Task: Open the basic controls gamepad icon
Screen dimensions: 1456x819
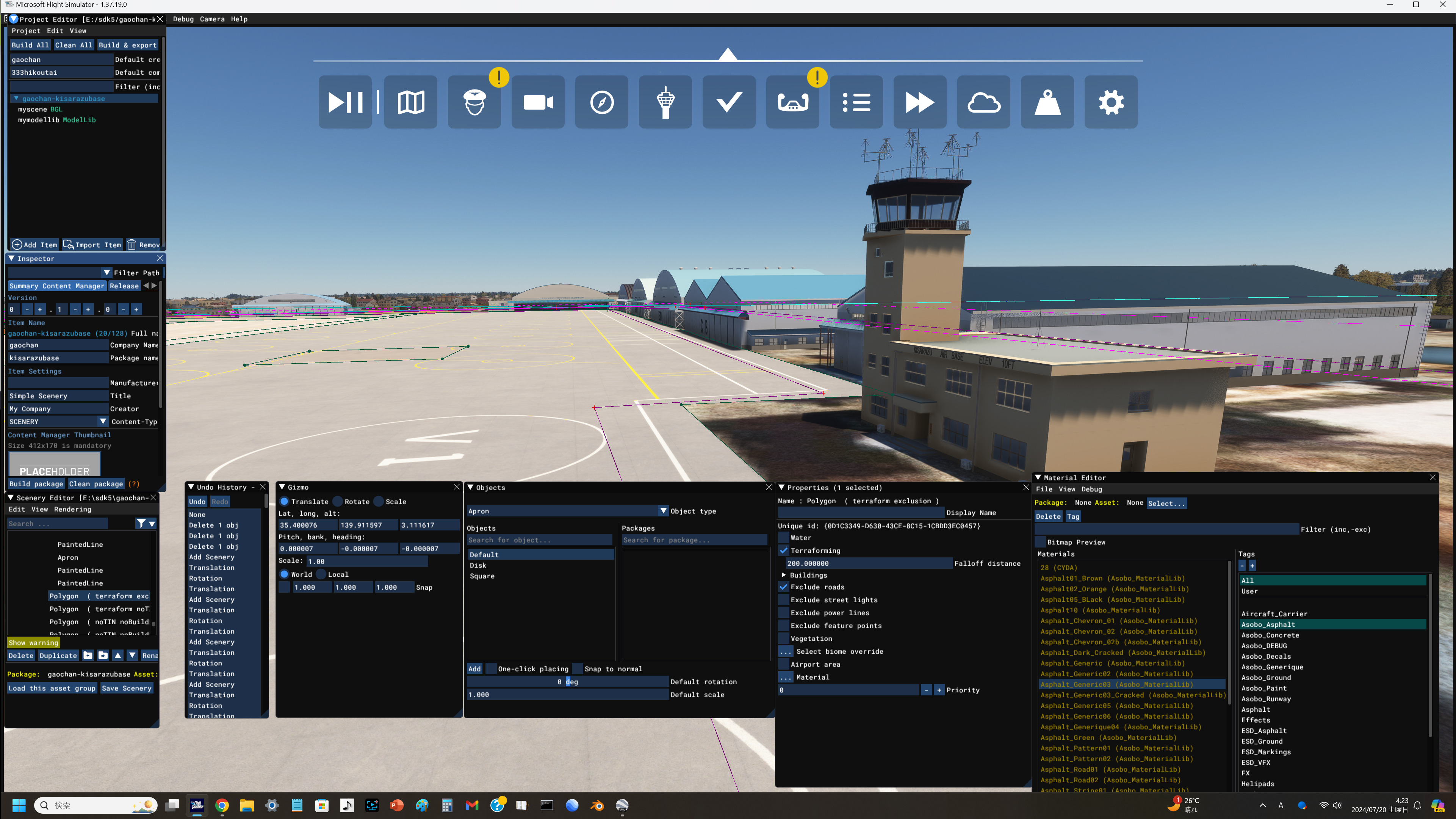Action: pos(792,102)
